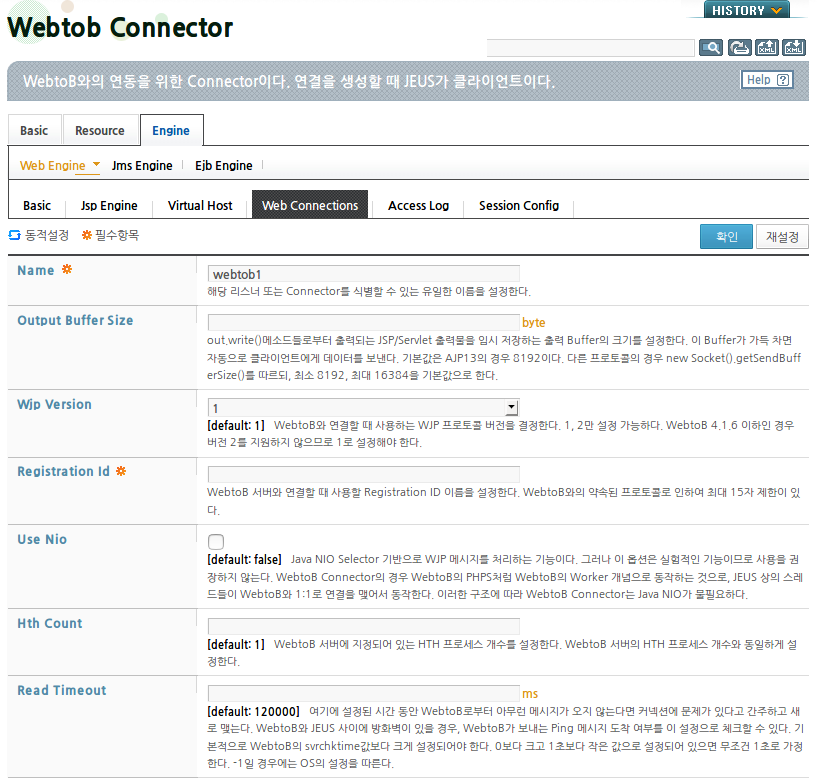817x781 pixels.
Task: Click the Use Nio label
Action: coord(42,539)
